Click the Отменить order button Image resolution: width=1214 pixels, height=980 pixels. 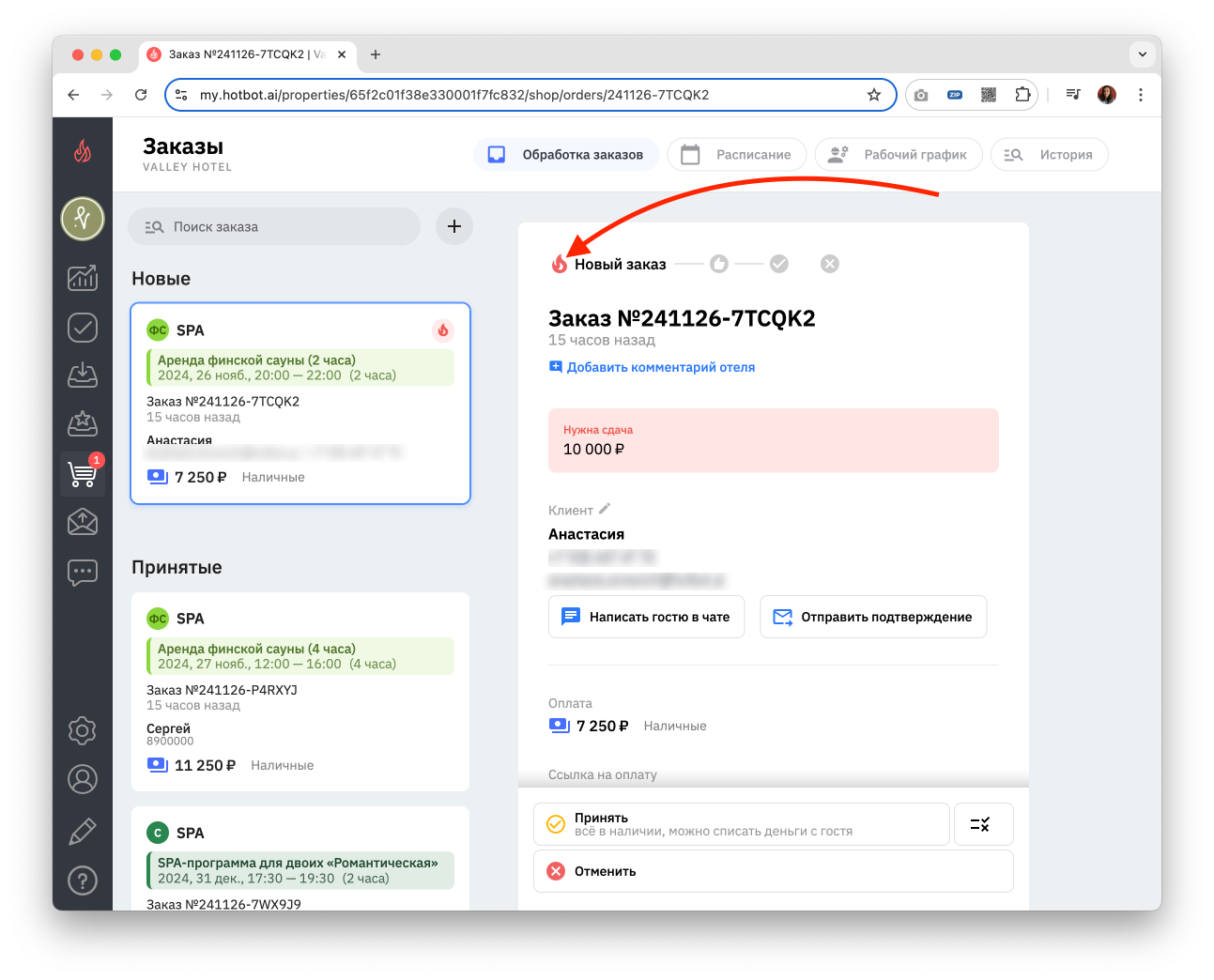[x=774, y=871]
